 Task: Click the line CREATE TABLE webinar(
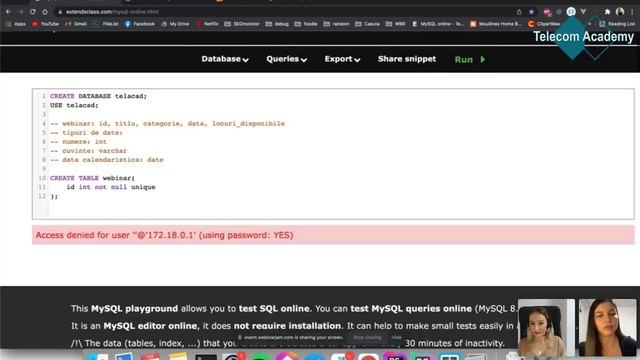pyautogui.click(x=93, y=178)
